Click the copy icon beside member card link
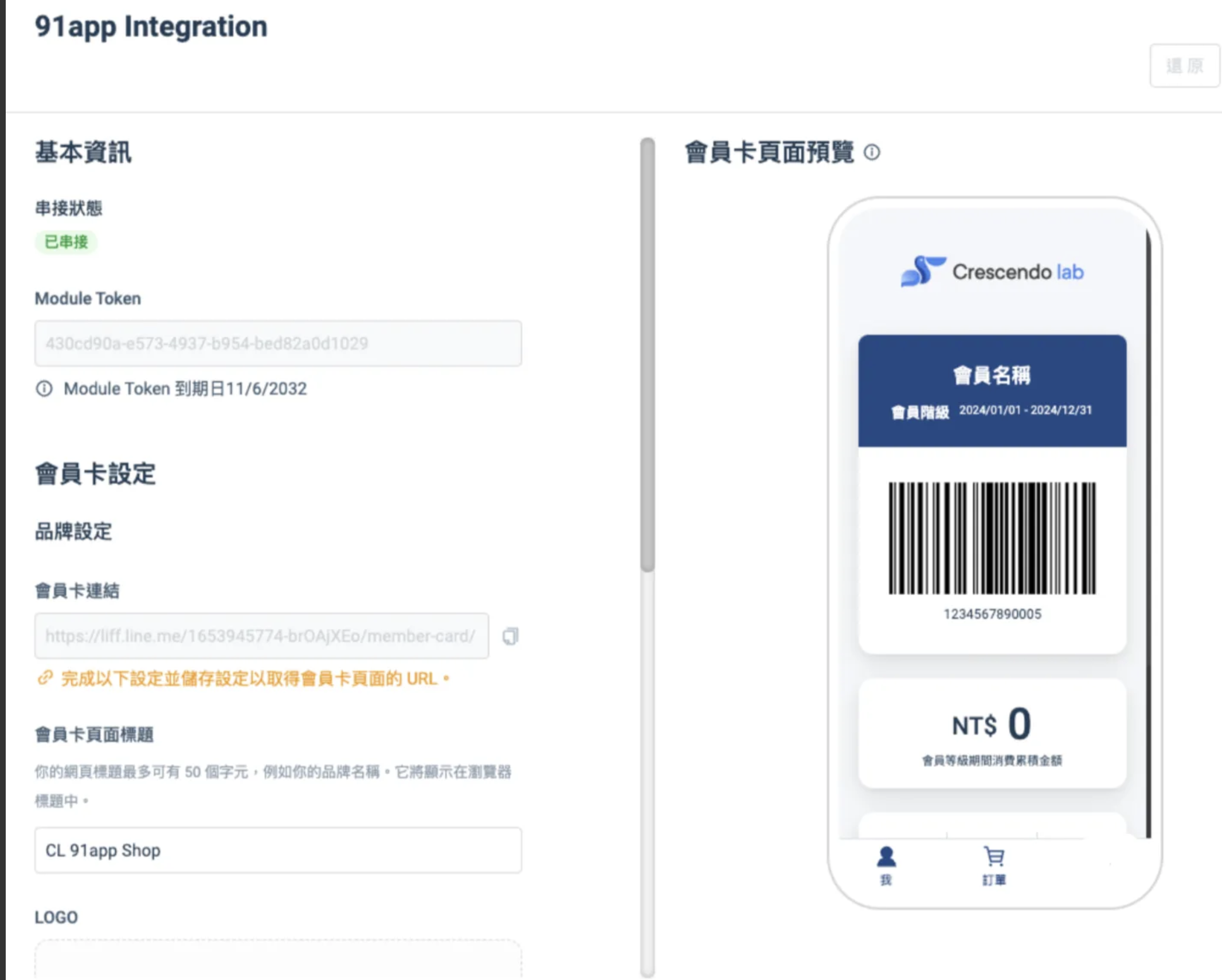This screenshot has width=1222, height=980. (x=510, y=636)
